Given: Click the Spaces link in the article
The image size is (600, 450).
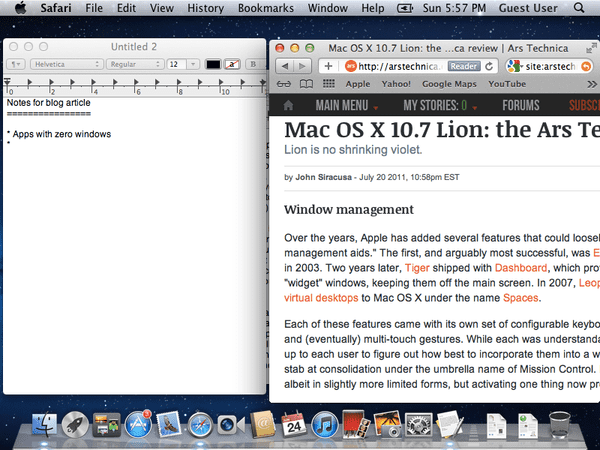Looking at the screenshot, I should pos(520,298).
